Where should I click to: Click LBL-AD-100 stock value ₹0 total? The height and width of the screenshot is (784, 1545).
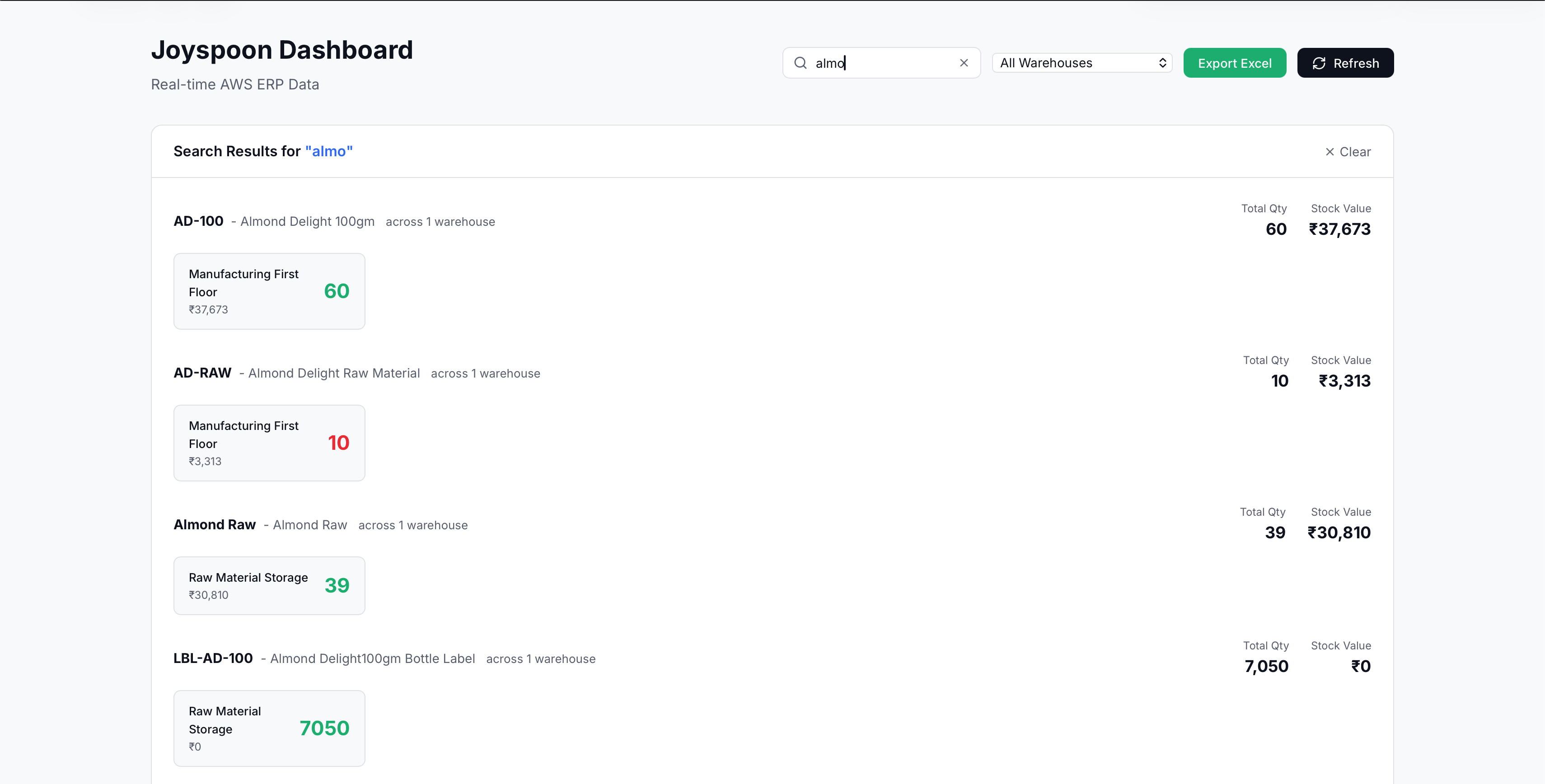coord(1360,666)
